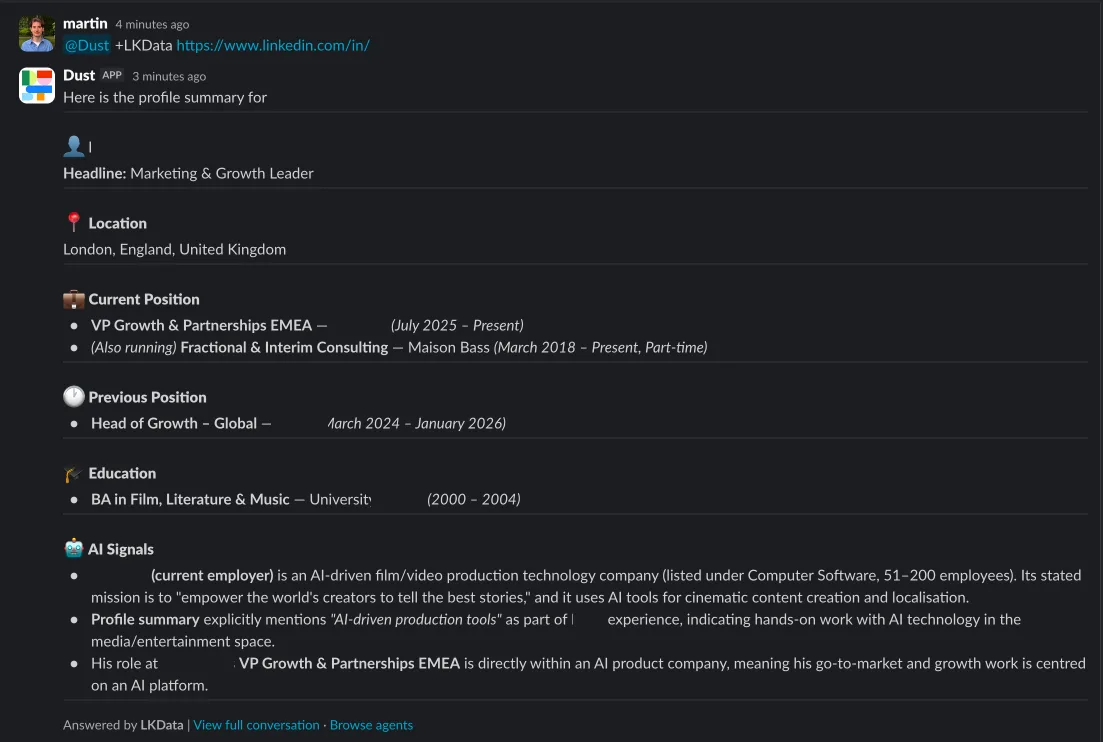Click 'AI-driven production tools' italic quote
This screenshot has height=742, width=1103.
tap(416, 620)
